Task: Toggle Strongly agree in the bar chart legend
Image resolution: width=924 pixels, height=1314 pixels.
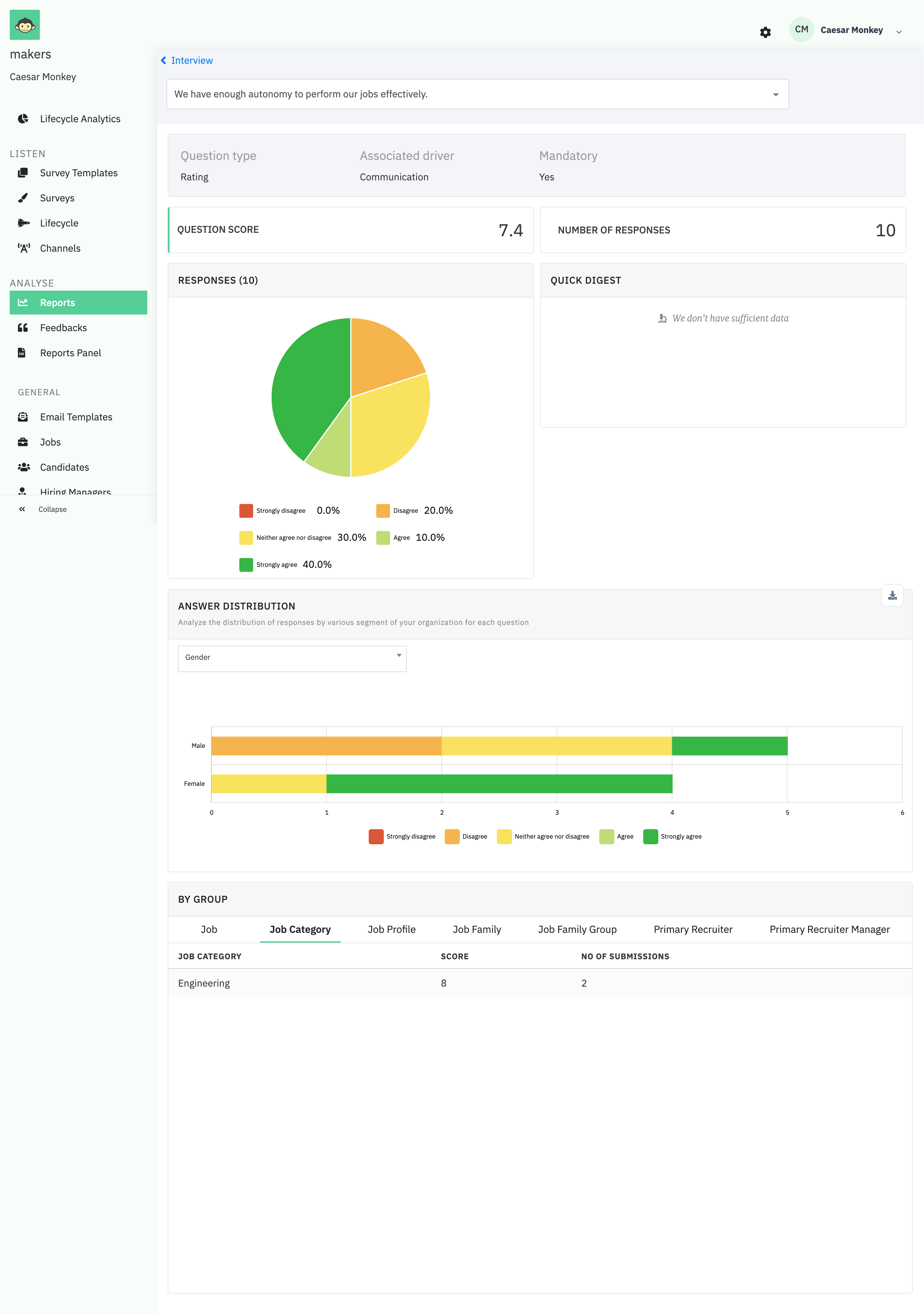Action: coord(672,836)
